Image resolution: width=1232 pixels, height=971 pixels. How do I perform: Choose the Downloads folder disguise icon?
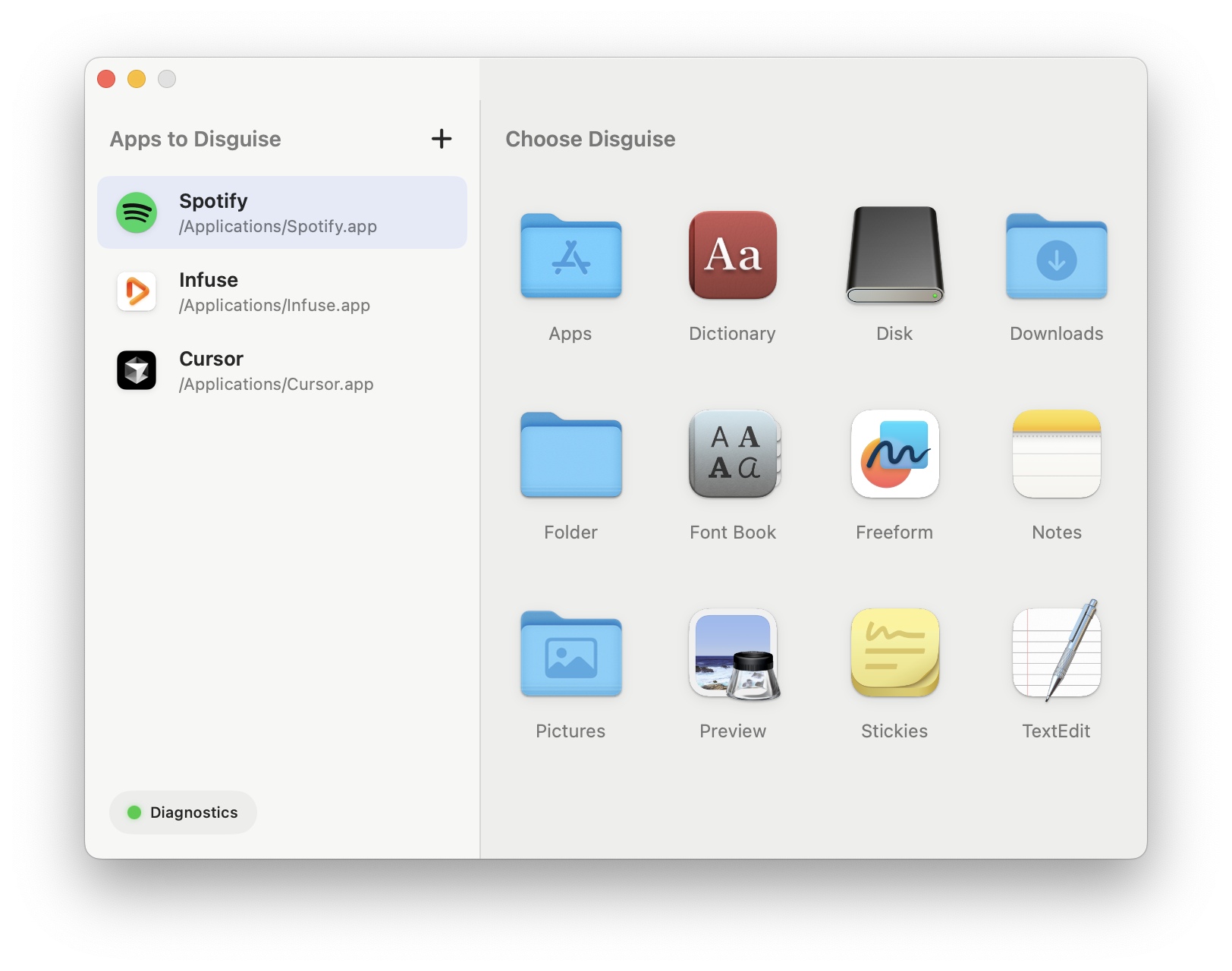1057,256
